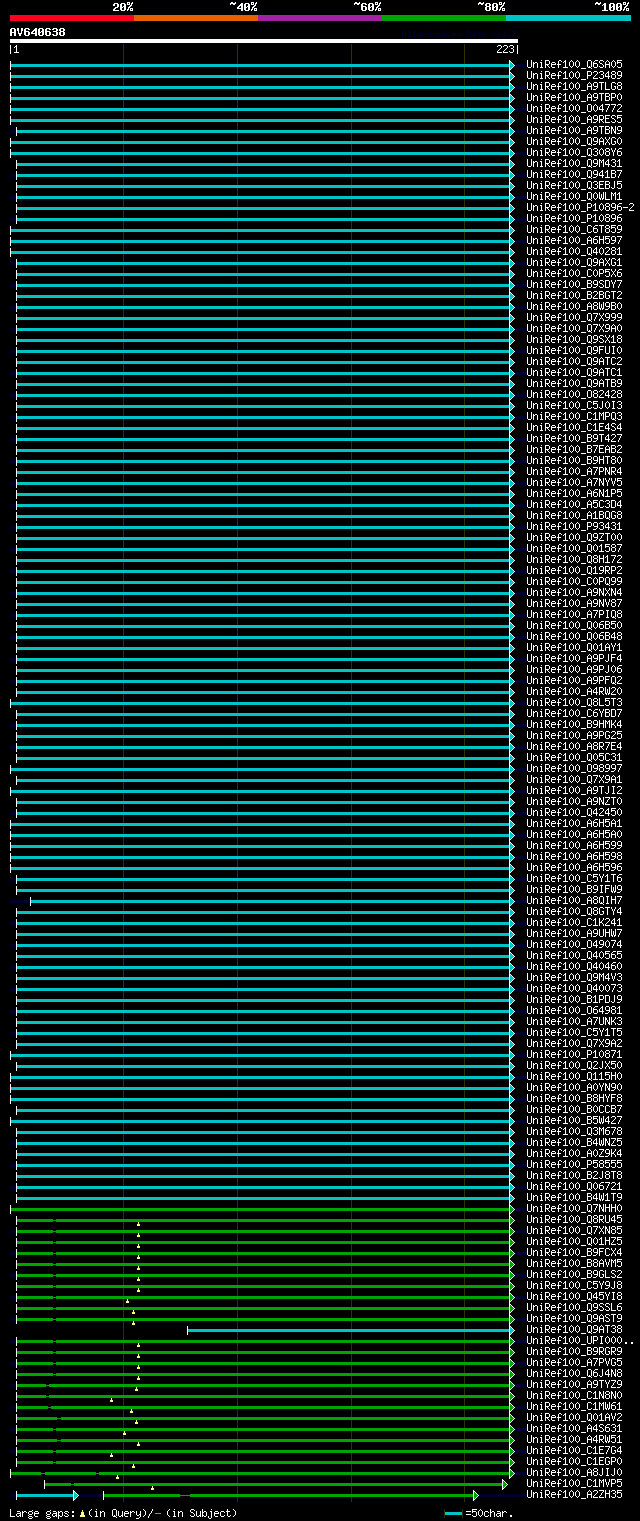Viewport: 640px width, 1521px height.
Task: Select label UniRef100_Q9M431
Action: tap(574, 163)
